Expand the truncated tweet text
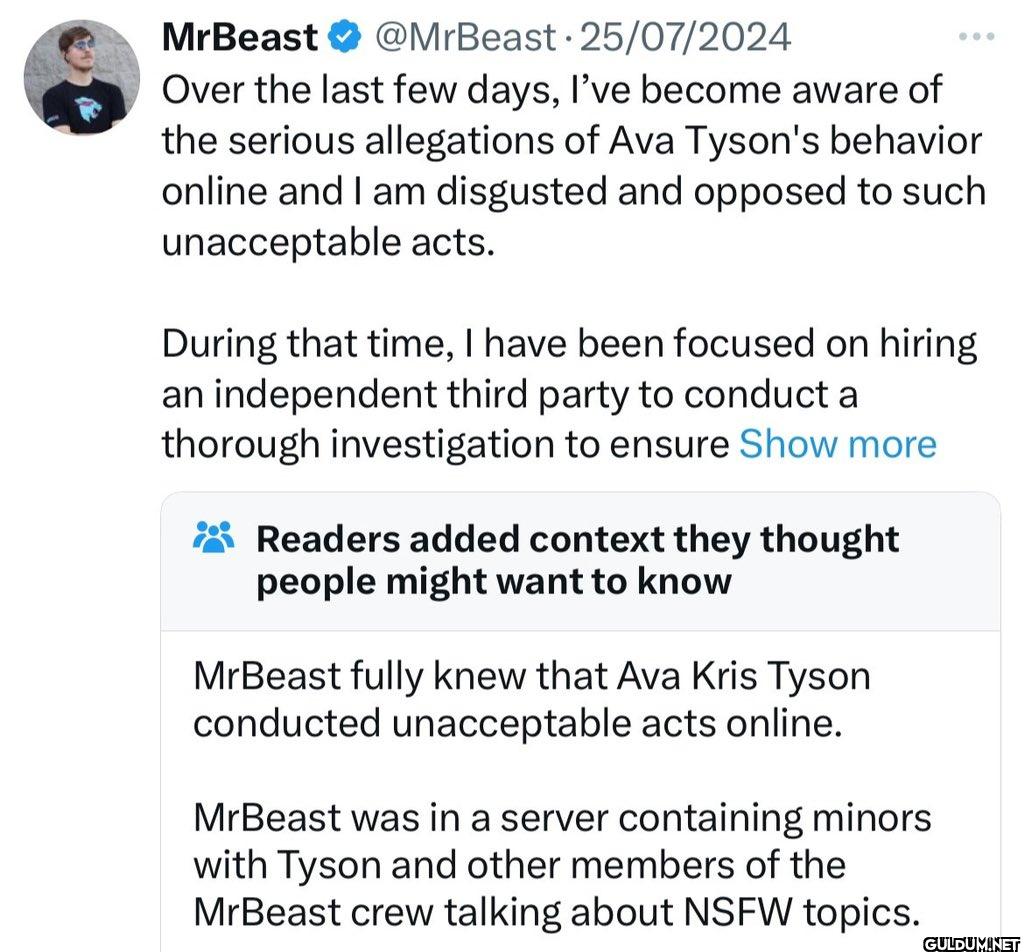The image size is (1024, 952). coord(838,444)
